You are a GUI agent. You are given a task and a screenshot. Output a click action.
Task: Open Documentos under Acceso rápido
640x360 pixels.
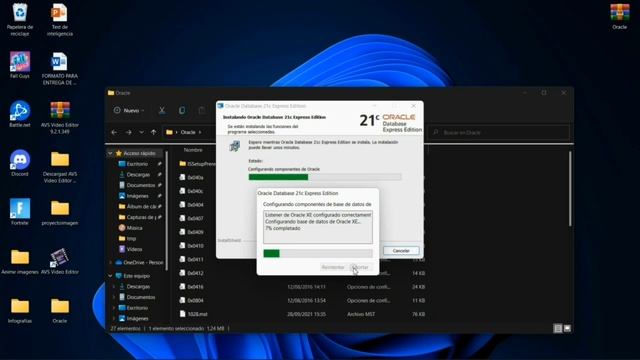[x=140, y=185]
